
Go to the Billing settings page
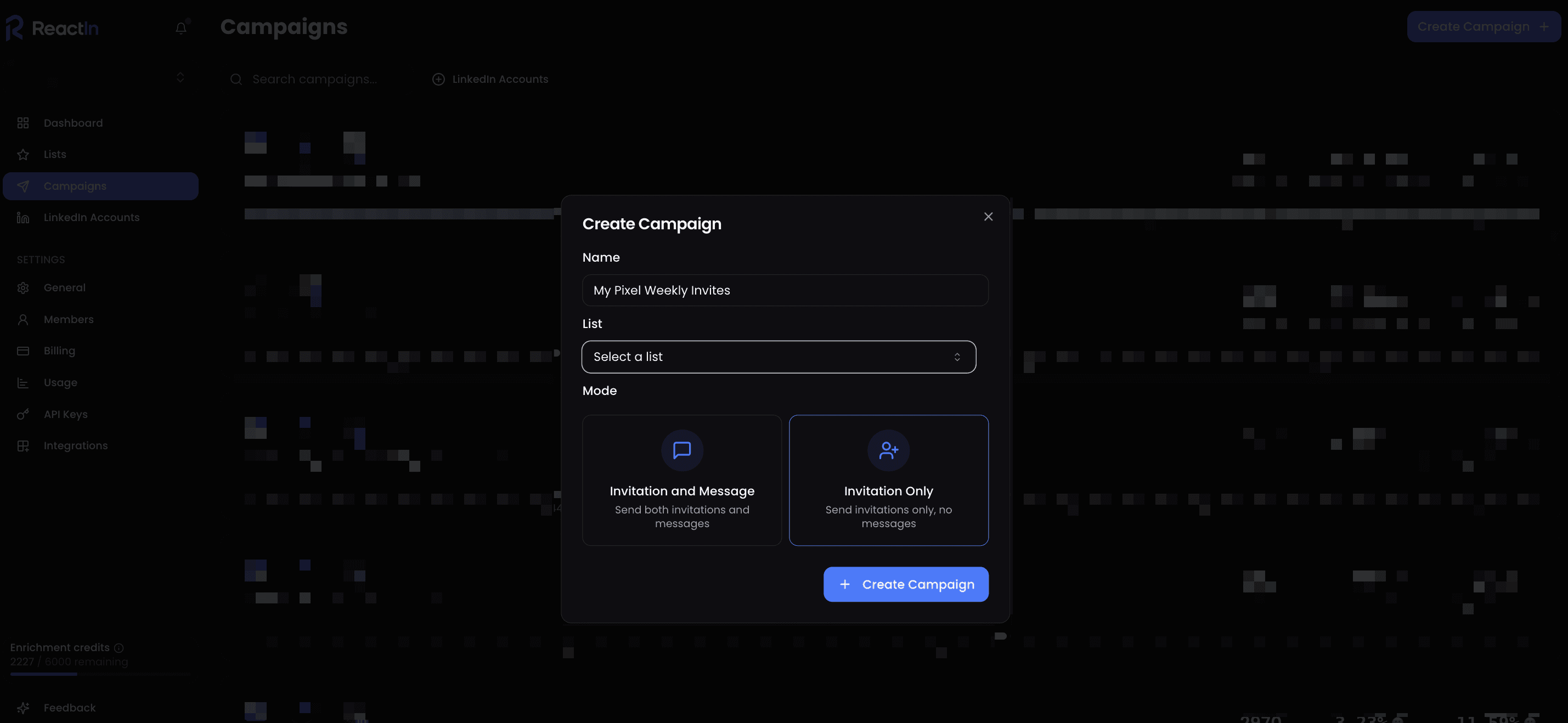coord(59,351)
